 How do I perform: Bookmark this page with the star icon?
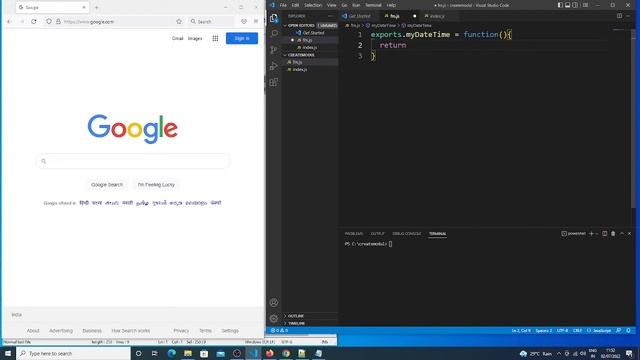(179, 22)
